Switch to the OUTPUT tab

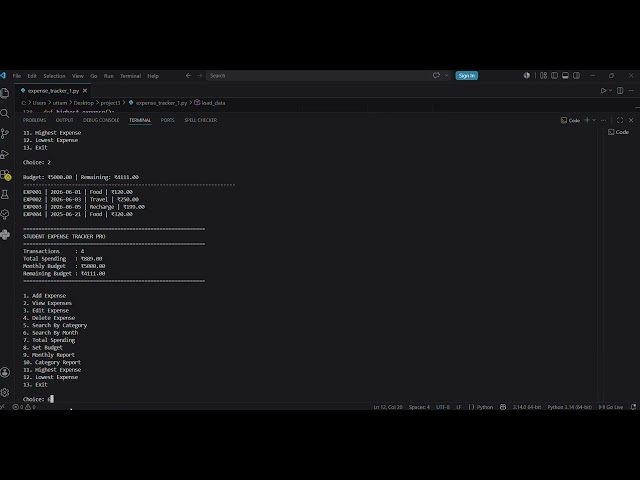coord(64,120)
